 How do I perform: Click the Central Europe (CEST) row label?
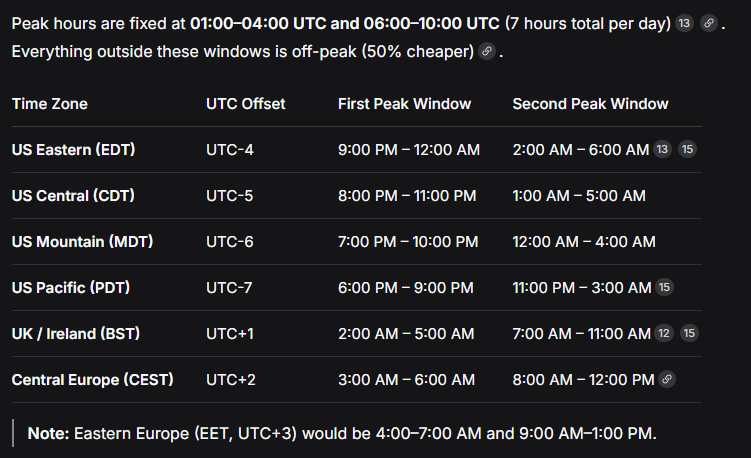[92, 379]
